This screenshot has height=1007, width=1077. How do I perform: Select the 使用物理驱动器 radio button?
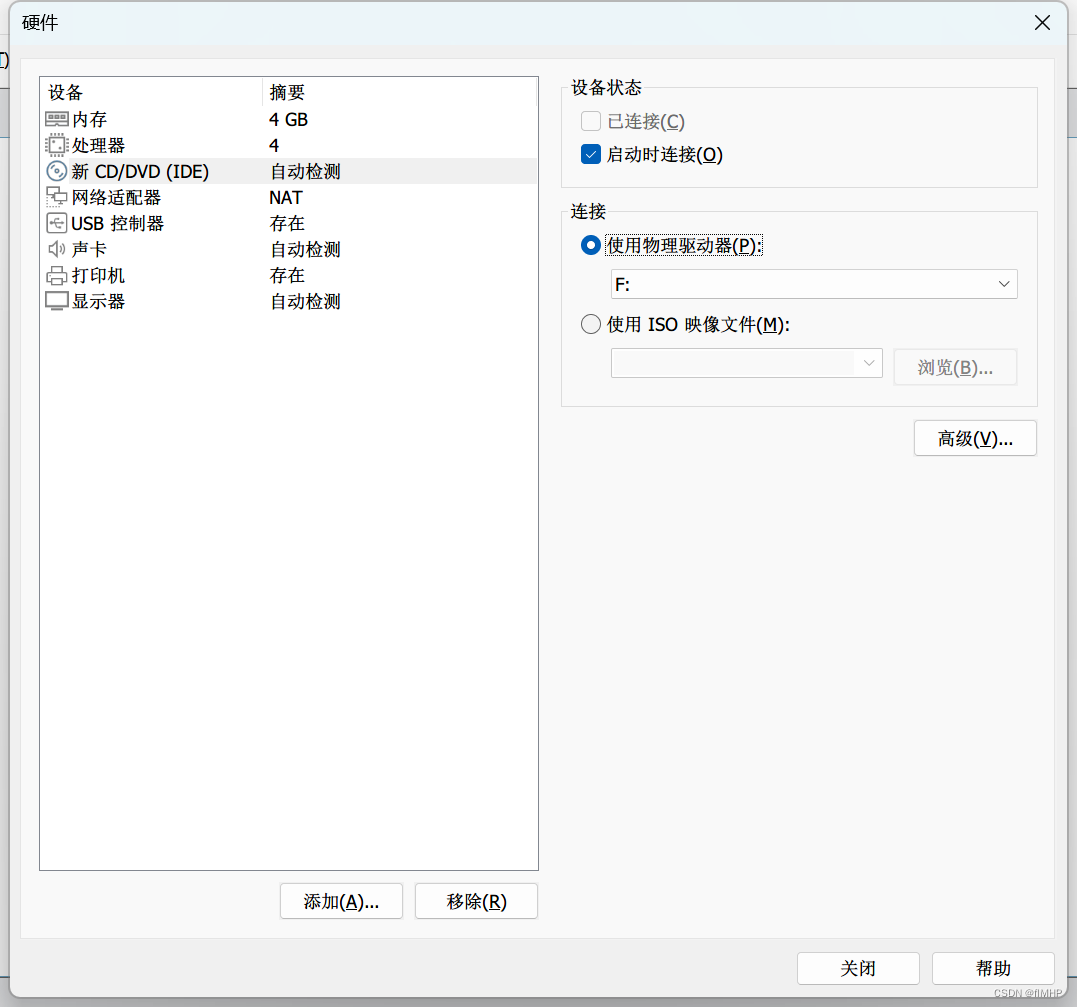click(x=591, y=246)
